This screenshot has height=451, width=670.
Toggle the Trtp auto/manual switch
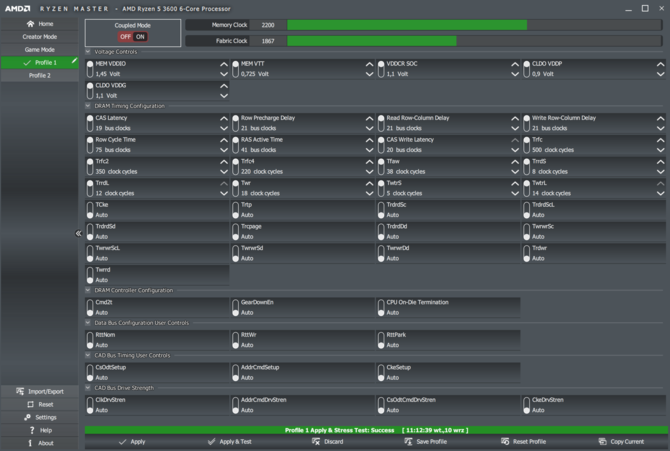click(x=235, y=210)
